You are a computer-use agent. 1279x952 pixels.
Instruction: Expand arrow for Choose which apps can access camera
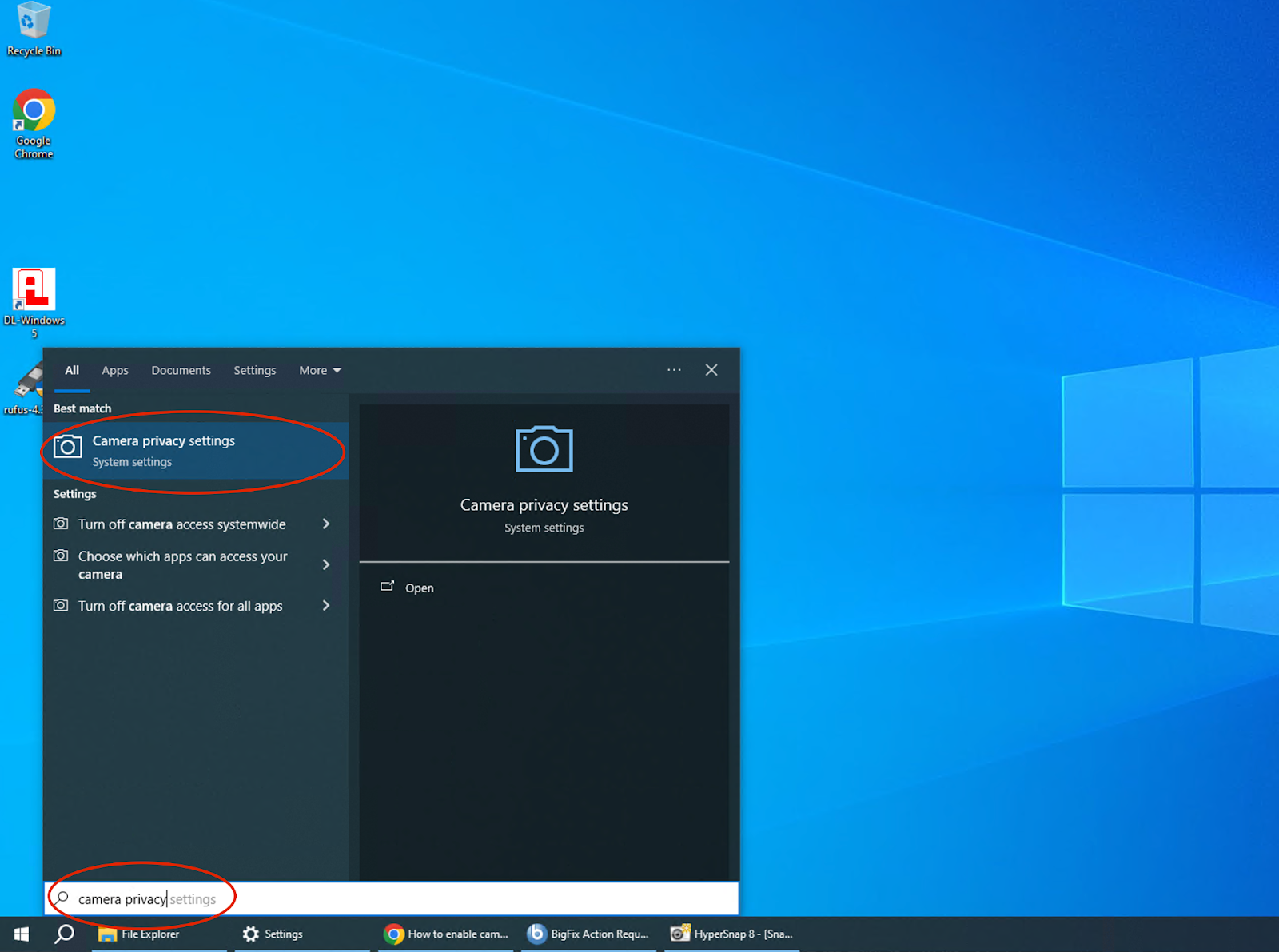[326, 565]
